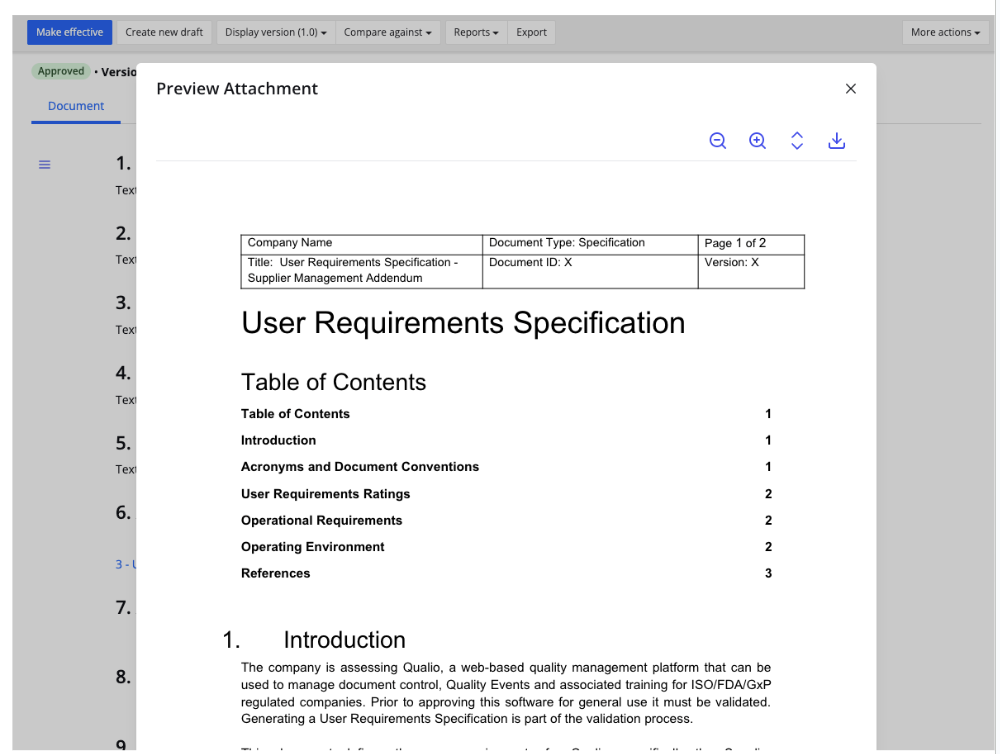Close the Preview Attachment dialog
Image resolution: width=1000 pixels, height=754 pixels.
pos(851,89)
